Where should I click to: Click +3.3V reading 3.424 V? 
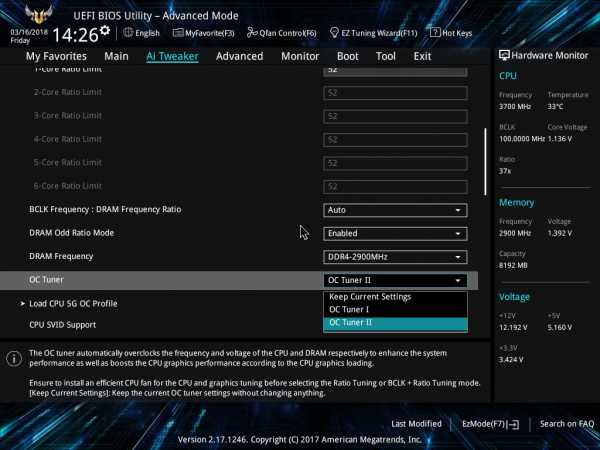511,360
